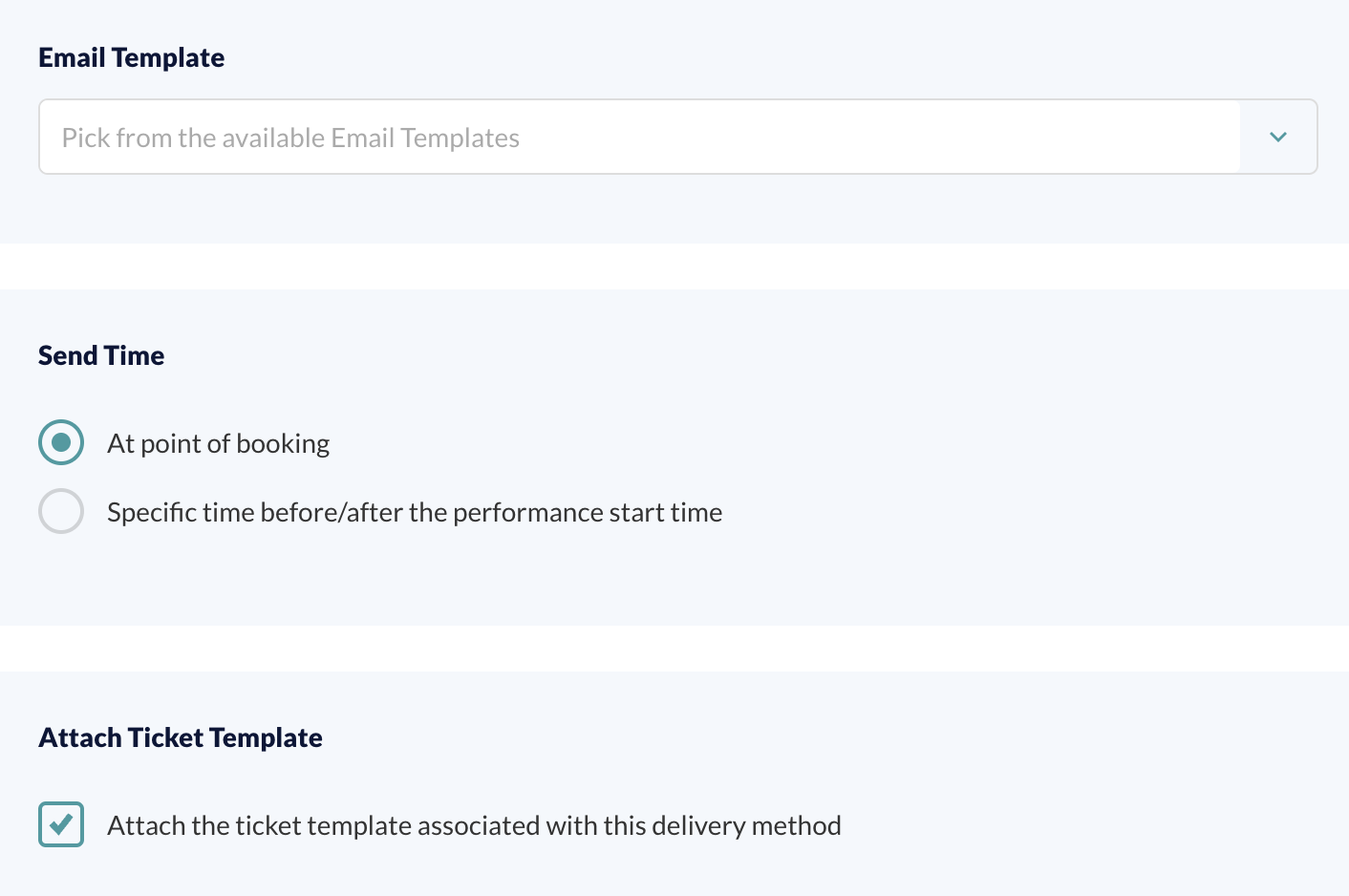Click the filled teal radio dot
The height and width of the screenshot is (896, 1349).
61,442
